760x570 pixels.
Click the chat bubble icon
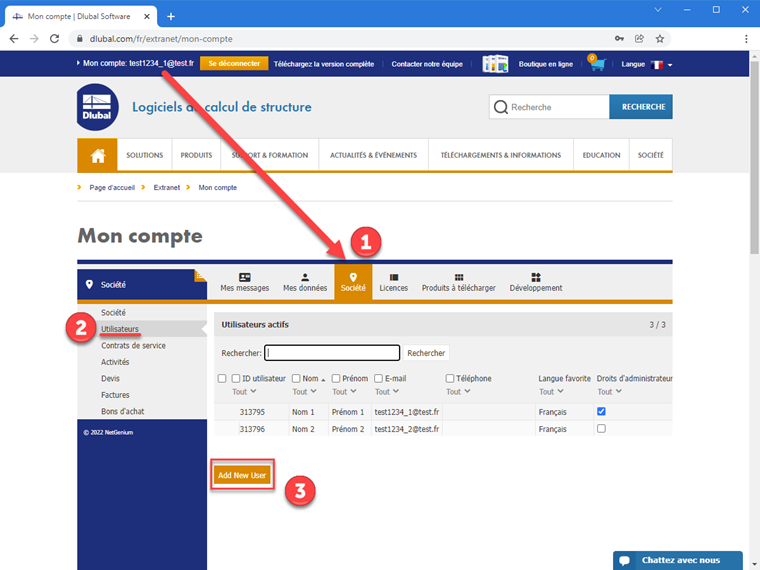coord(624,560)
